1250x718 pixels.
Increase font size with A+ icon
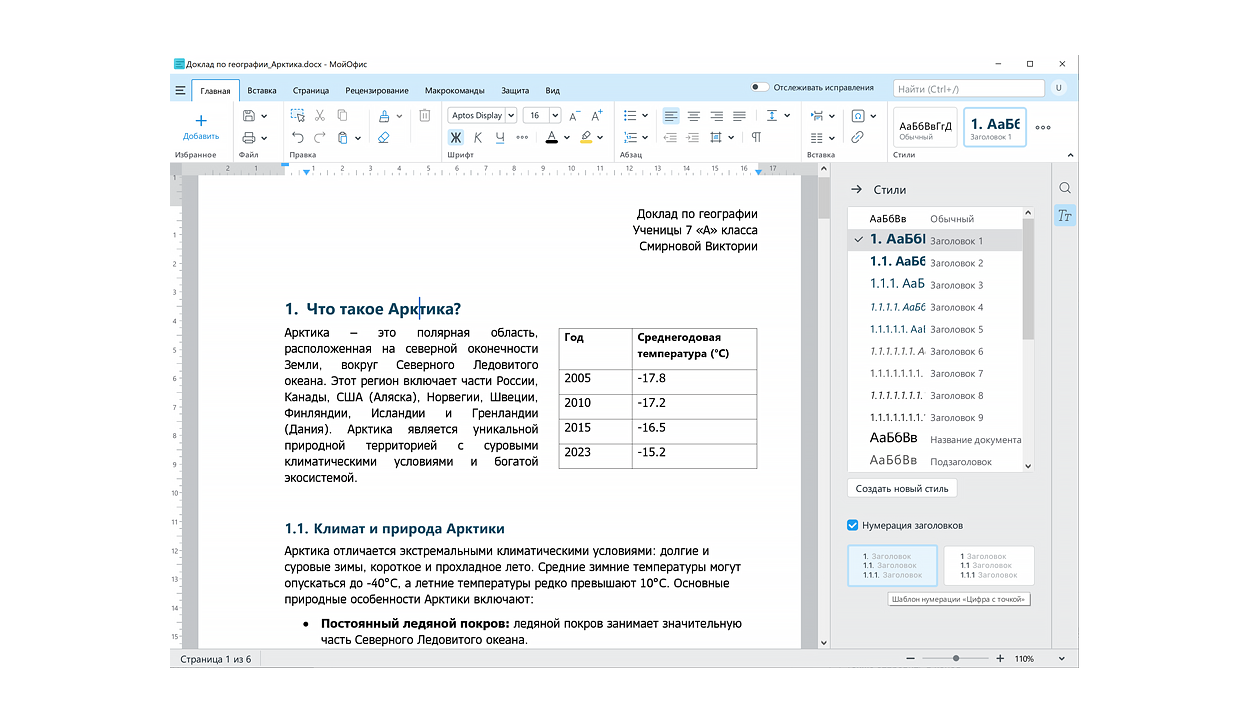[598, 116]
